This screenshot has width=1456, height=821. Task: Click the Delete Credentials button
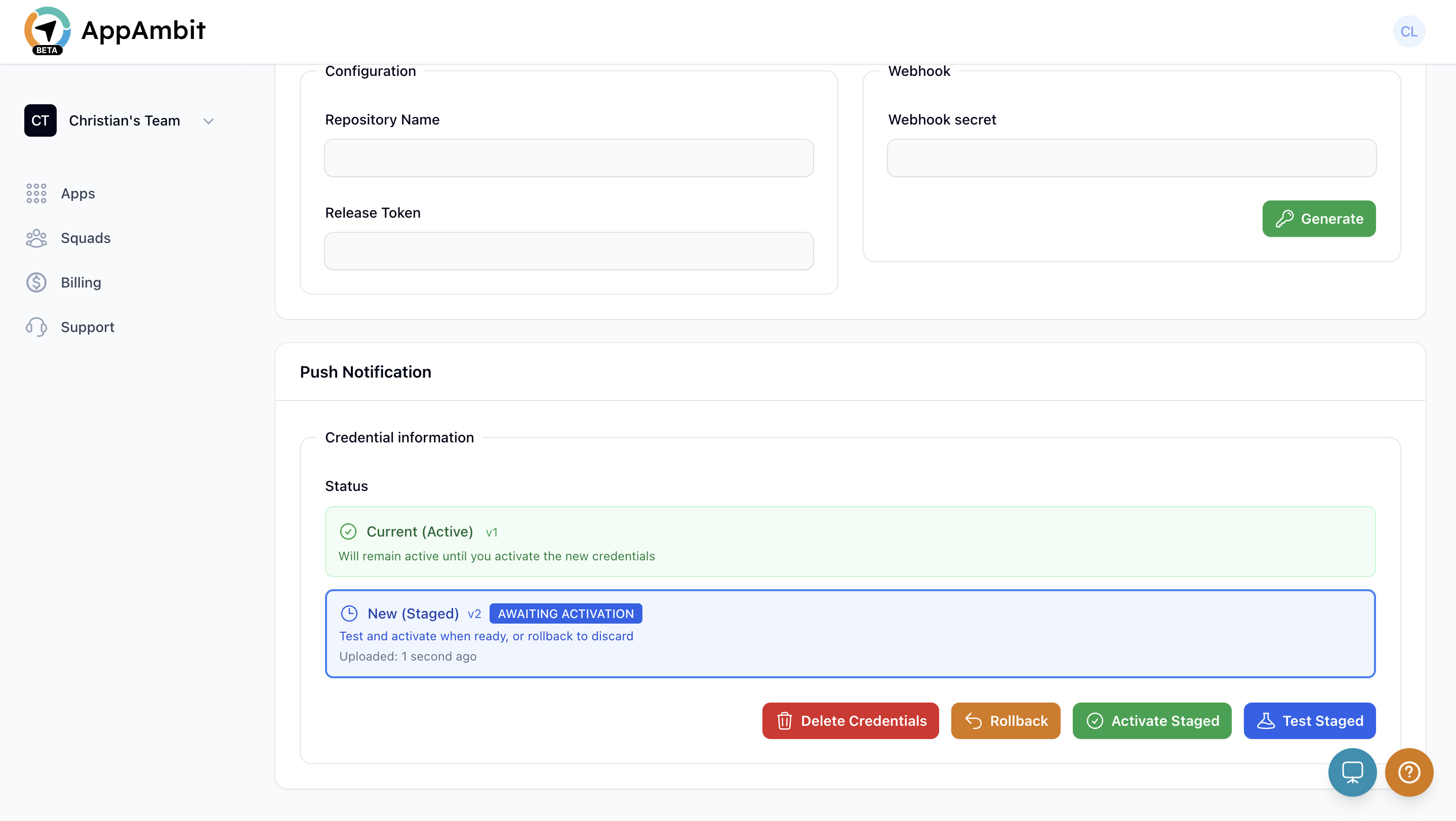click(850, 720)
